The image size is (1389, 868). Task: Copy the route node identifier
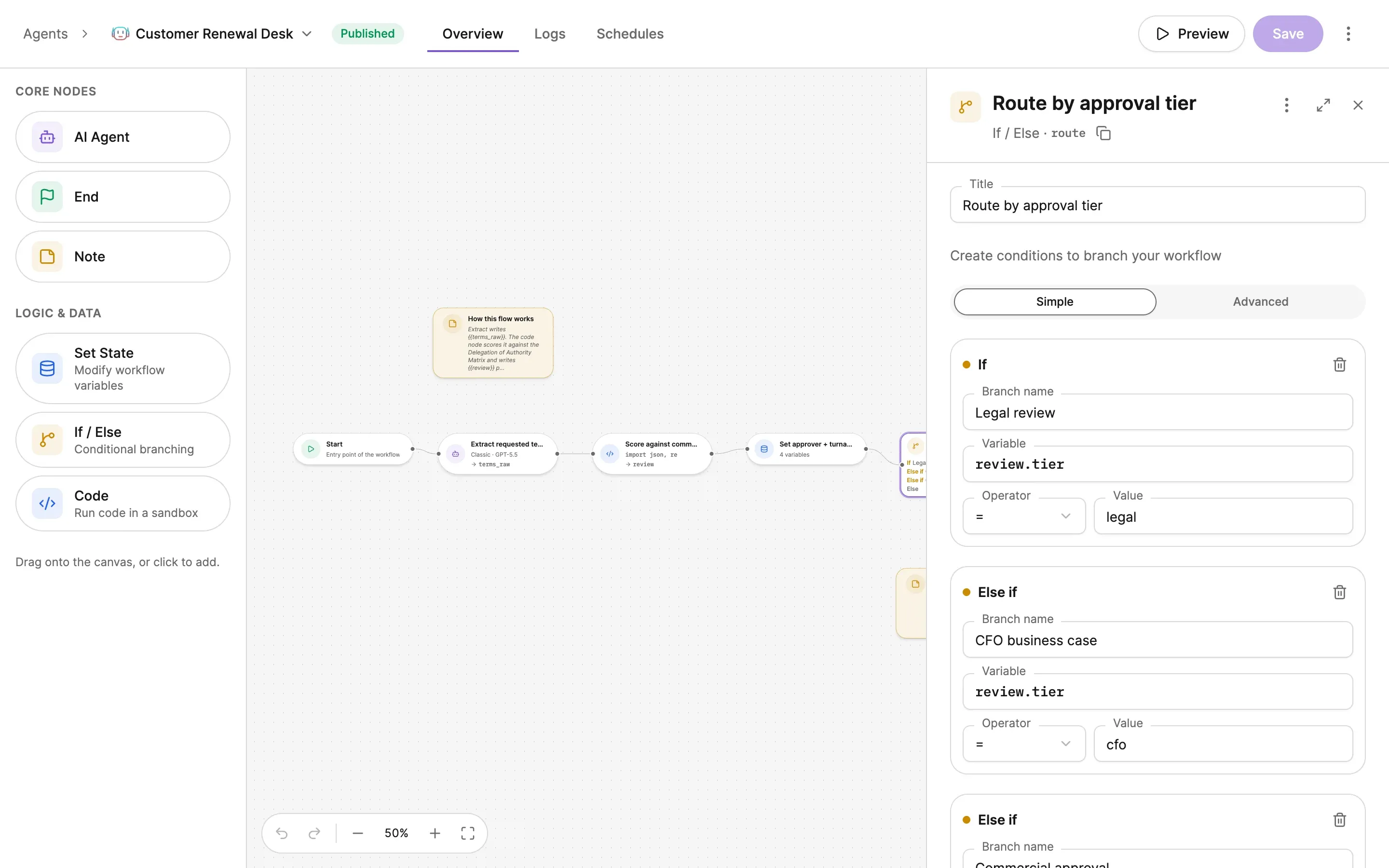1103,133
